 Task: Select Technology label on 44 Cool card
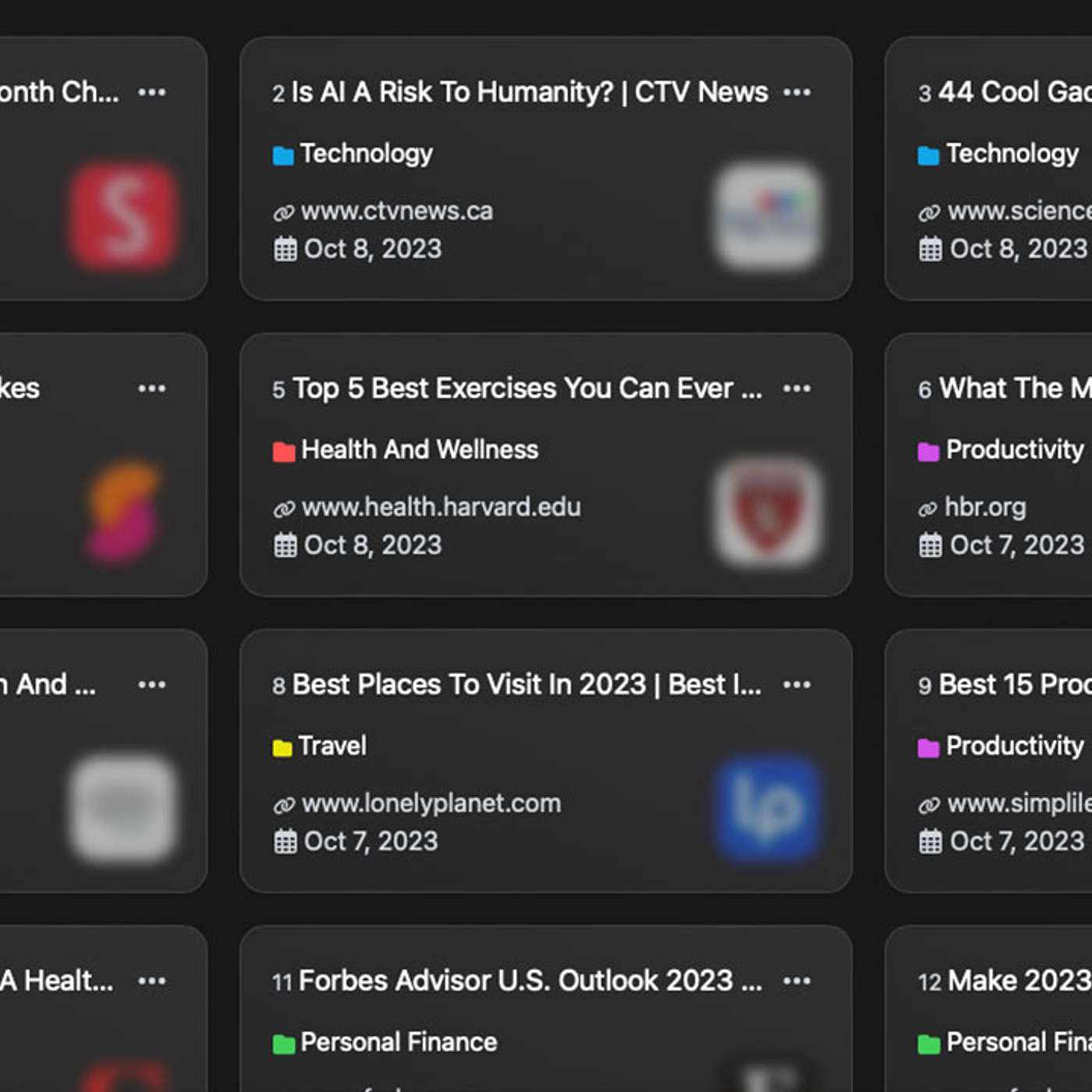[1012, 154]
